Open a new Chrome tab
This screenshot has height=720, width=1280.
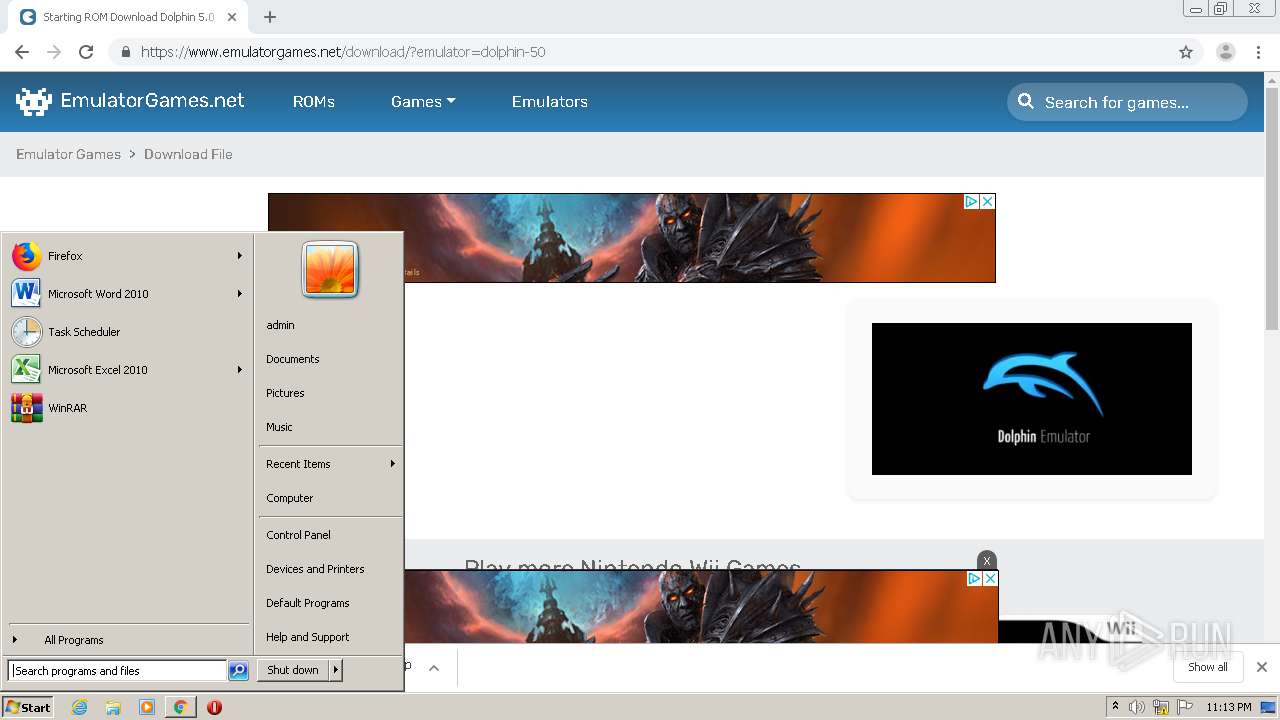(x=270, y=17)
